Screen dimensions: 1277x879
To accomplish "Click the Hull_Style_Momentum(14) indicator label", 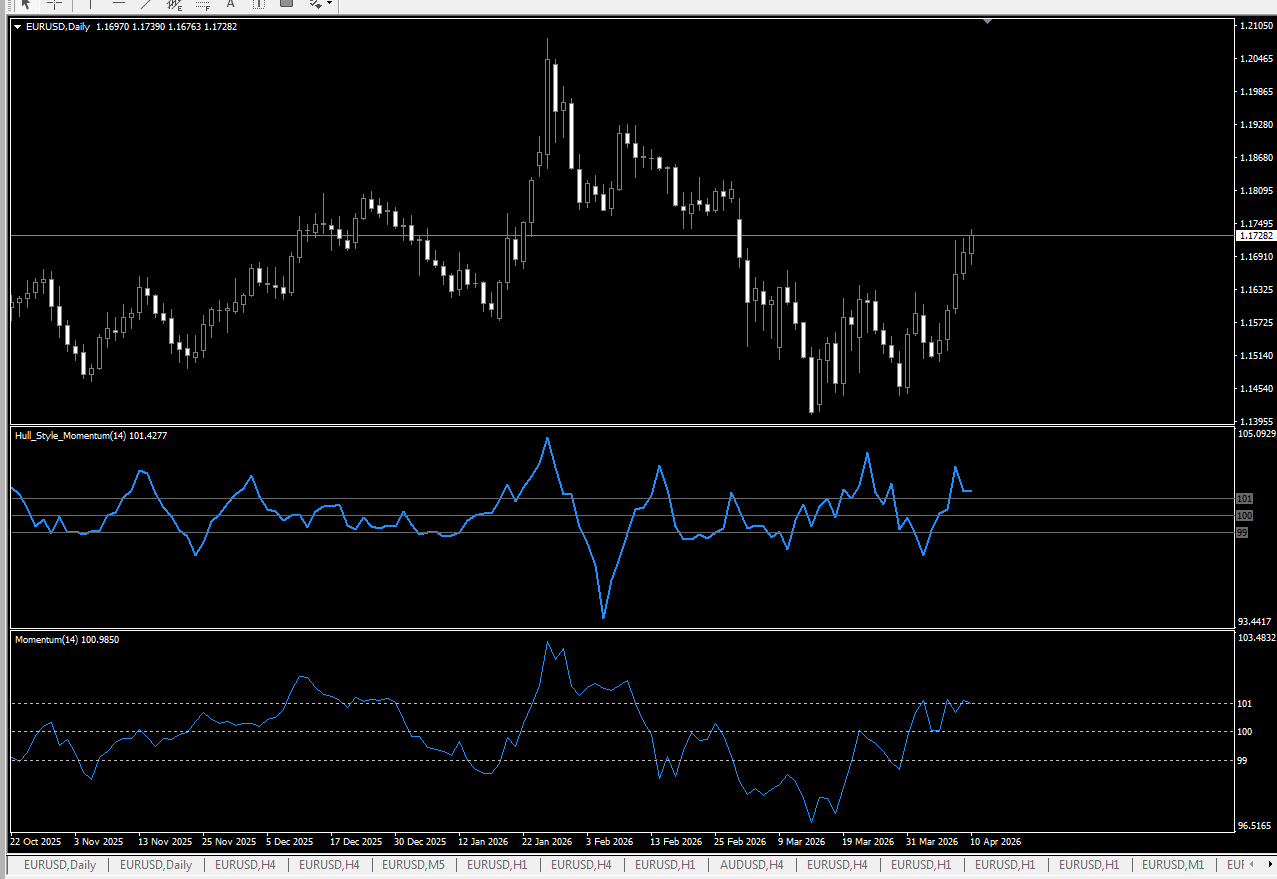I will point(70,435).
